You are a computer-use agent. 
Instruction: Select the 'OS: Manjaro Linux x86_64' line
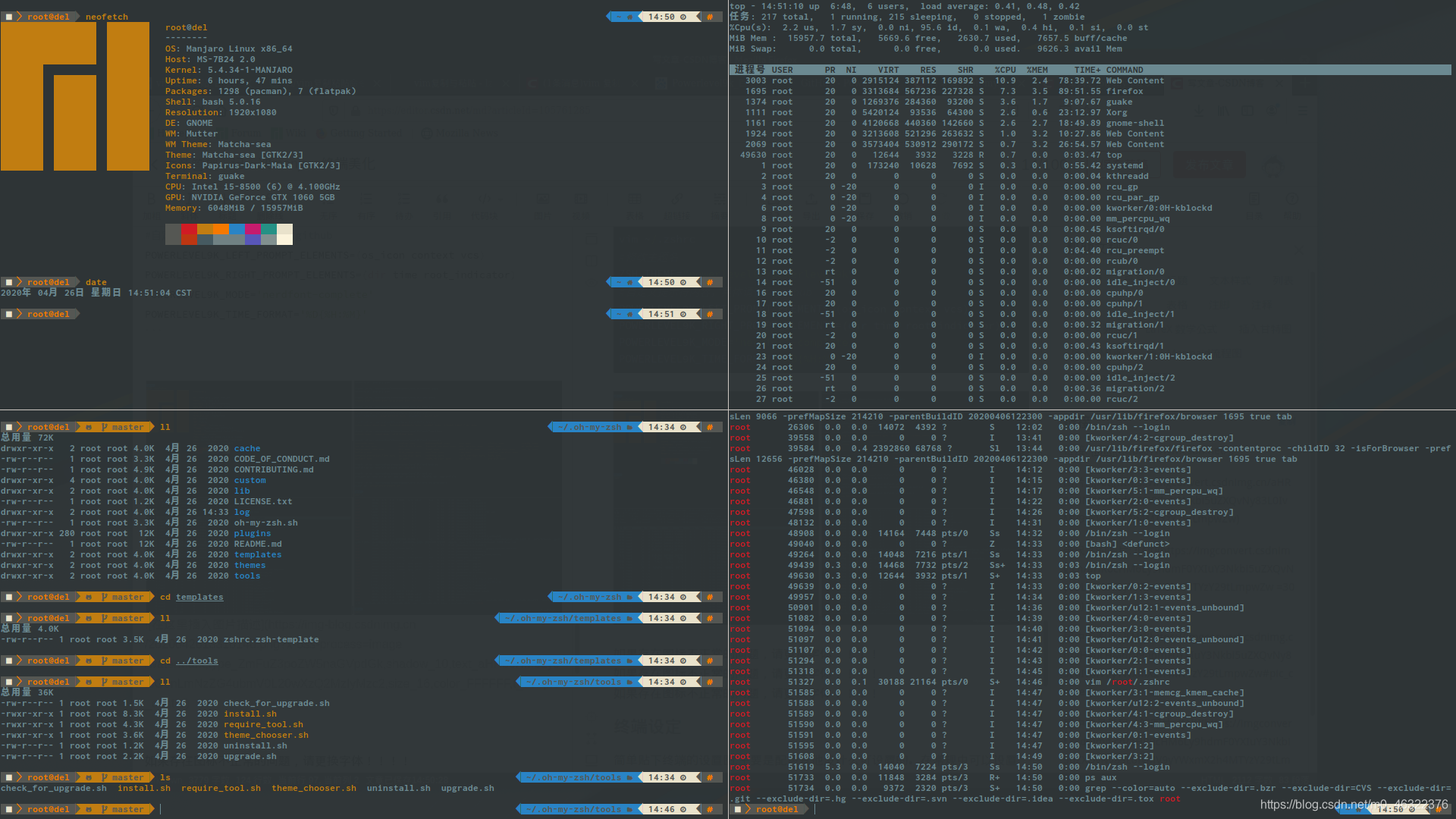[x=229, y=49]
